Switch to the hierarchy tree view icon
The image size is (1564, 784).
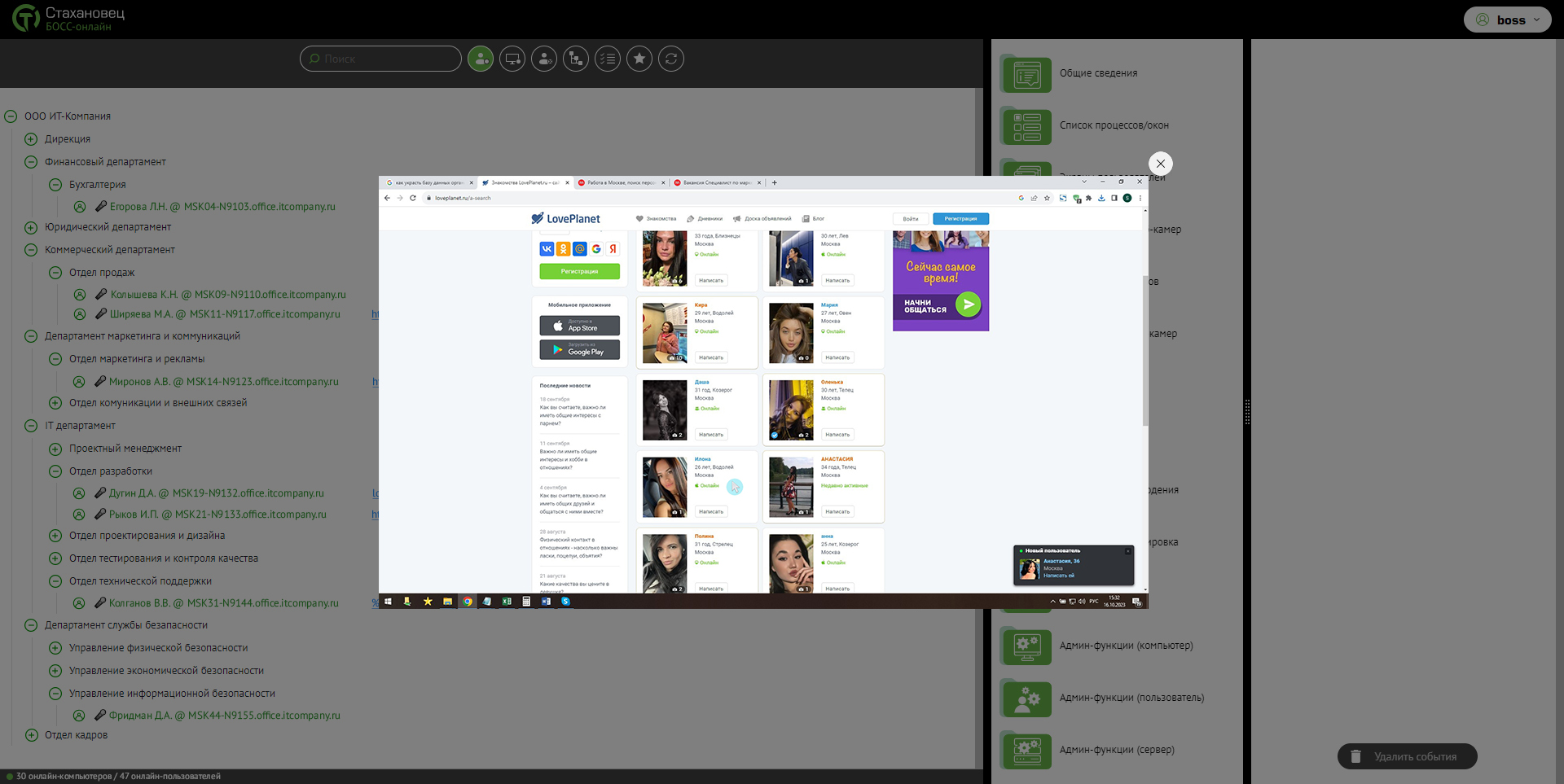[x=576, y=59]
